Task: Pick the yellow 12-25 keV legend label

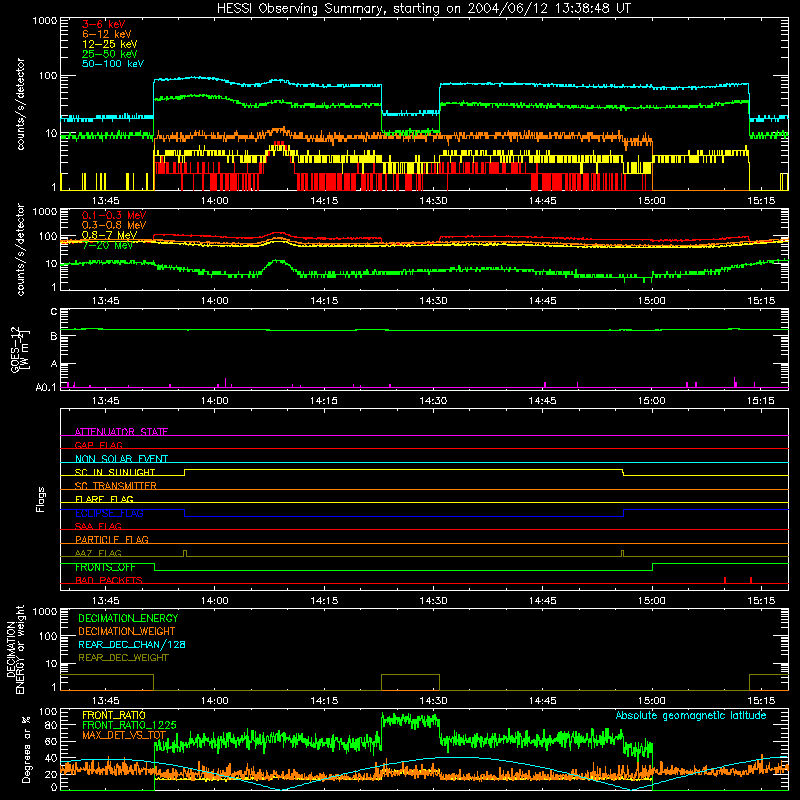Action: [110, 44]
